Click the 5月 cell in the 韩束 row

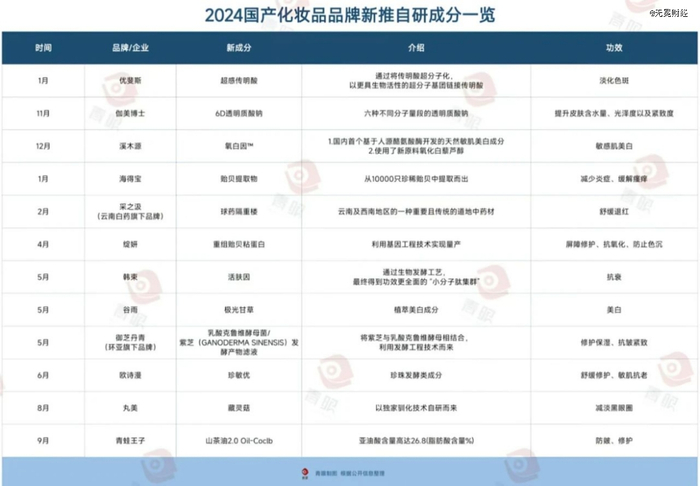(43, 277)
